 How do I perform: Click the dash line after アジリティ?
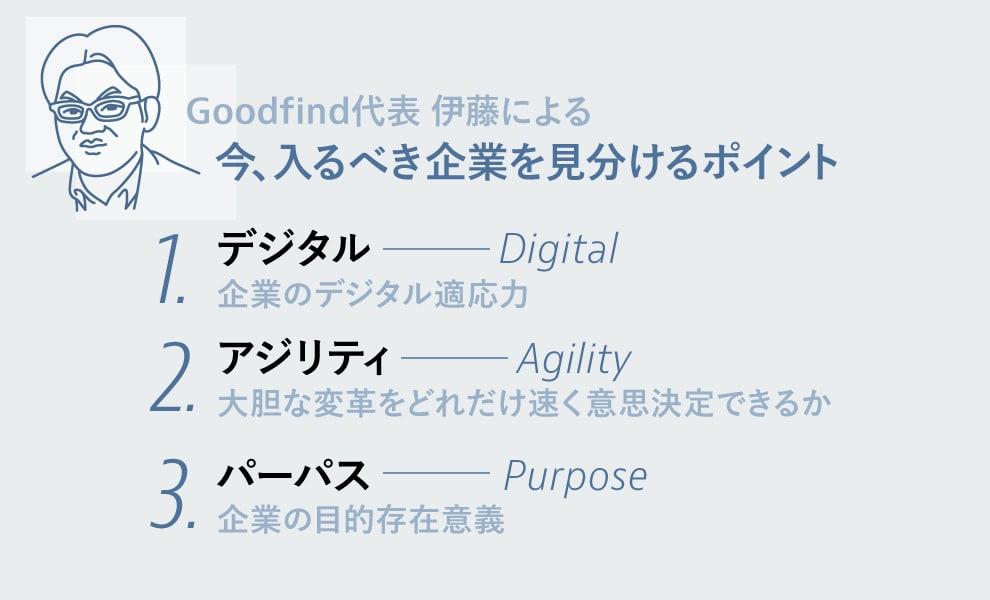pos(453,358)
